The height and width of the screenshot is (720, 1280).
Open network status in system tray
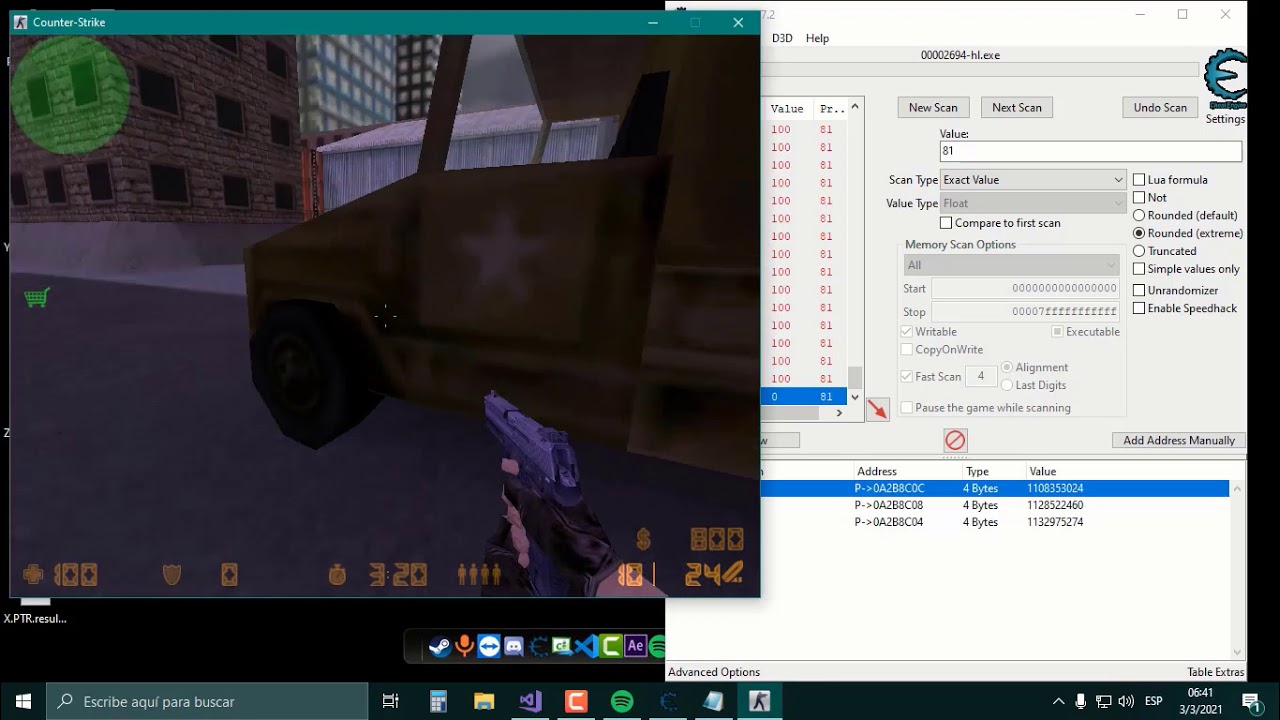(x=1104, y=701)
